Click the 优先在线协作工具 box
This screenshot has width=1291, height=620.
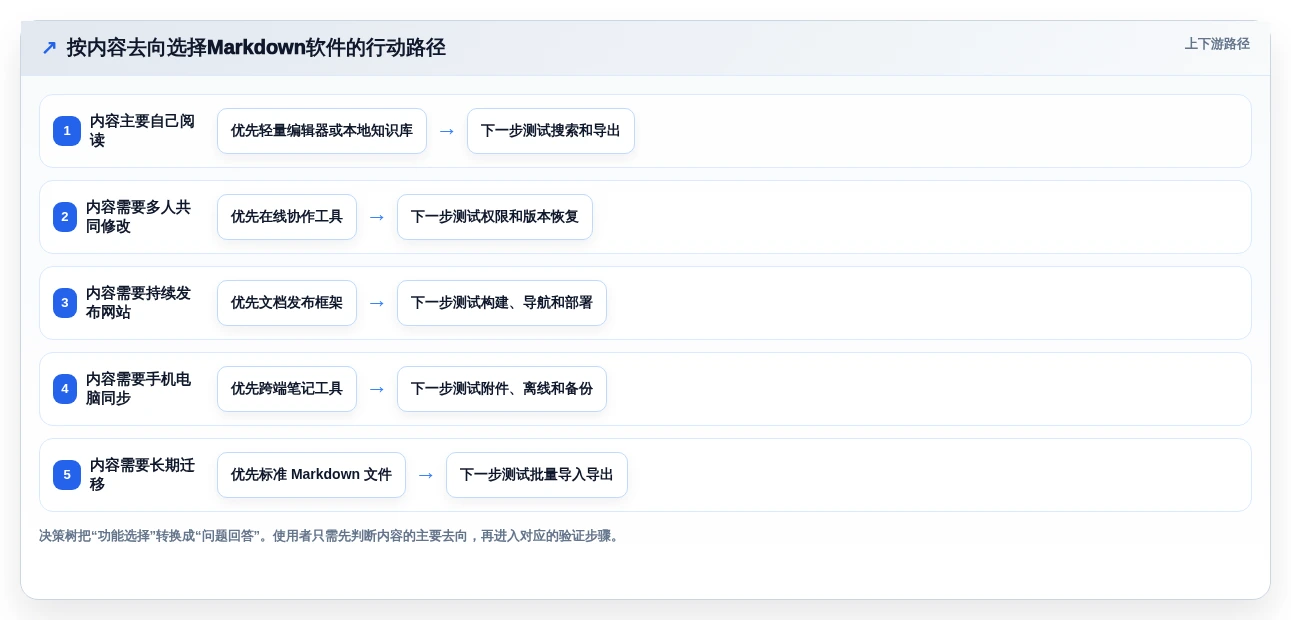click(x=287, y=217)
